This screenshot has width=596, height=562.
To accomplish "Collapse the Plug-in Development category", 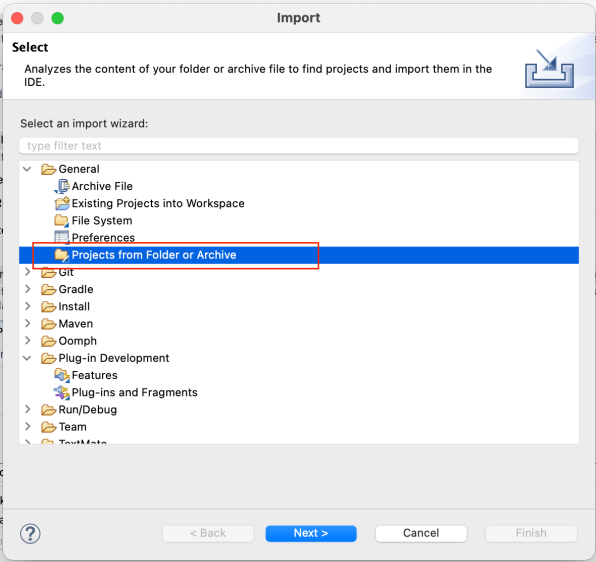I will pos(27,358).
